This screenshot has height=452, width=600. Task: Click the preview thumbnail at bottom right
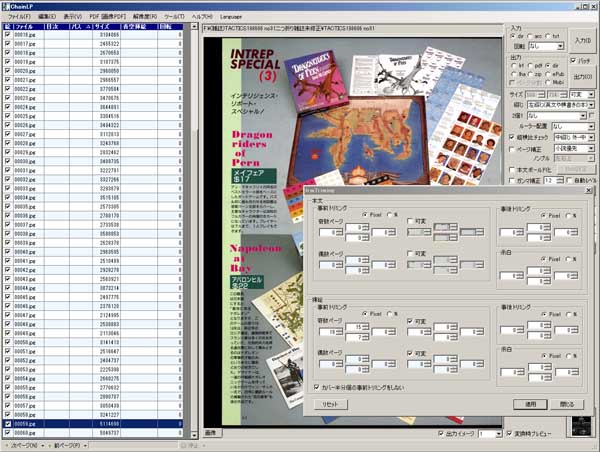pyautogui.click(x=581, y=426)
